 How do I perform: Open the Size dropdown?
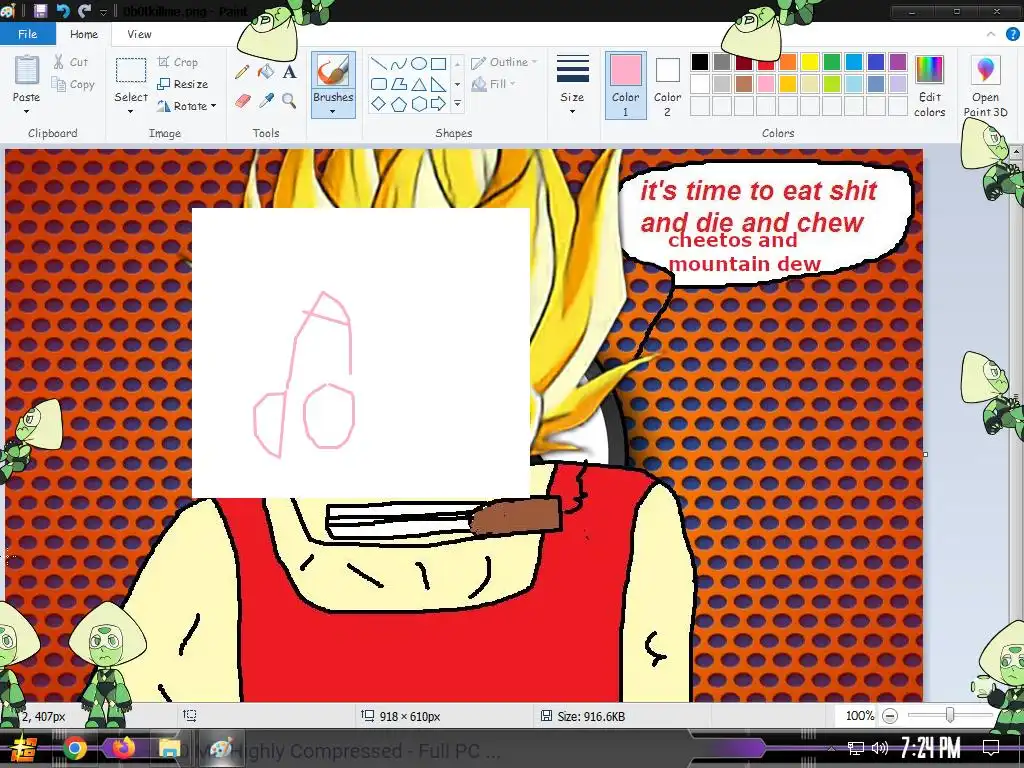coord(573,86)
